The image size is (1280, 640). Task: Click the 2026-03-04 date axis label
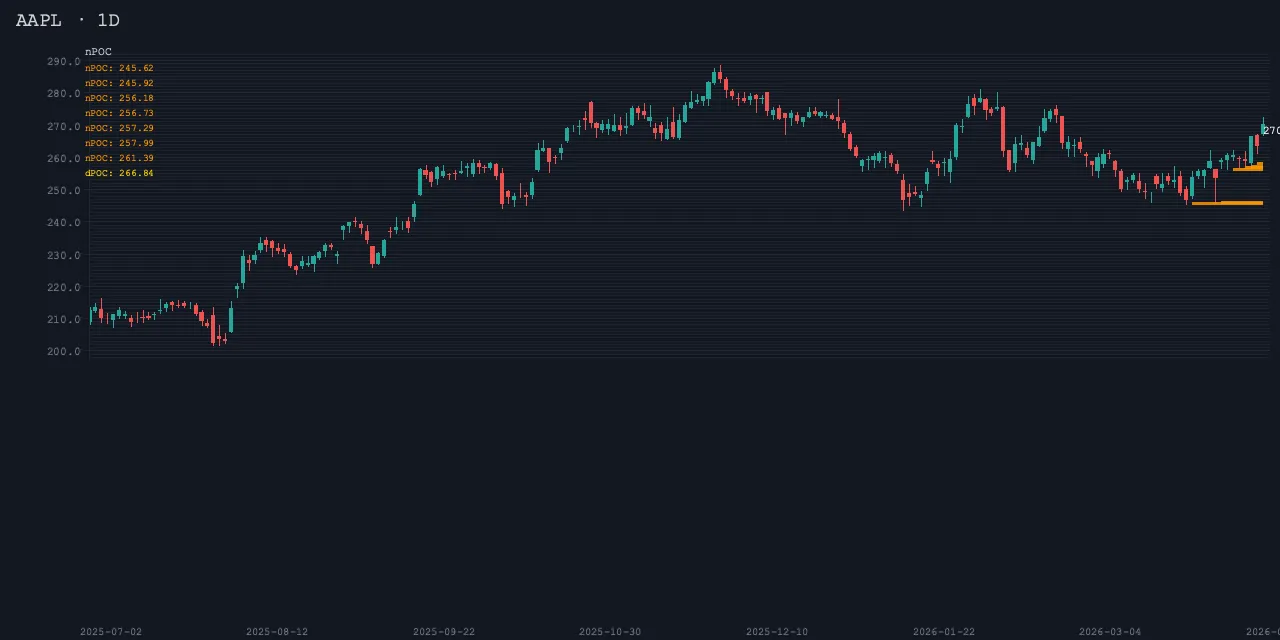coord(1110,632)
